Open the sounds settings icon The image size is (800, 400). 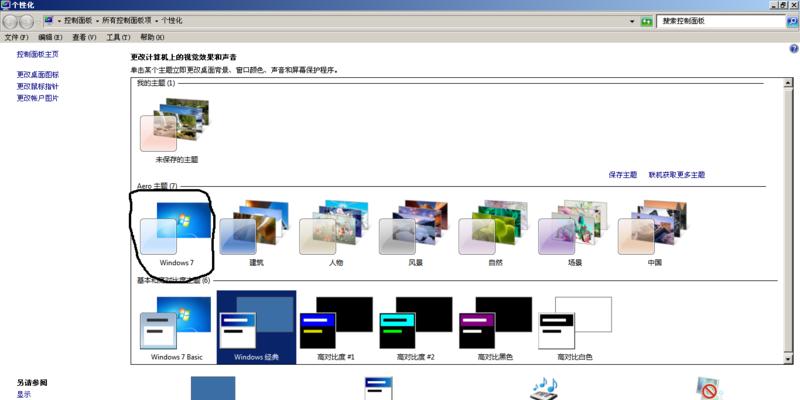tap(544, 388)
